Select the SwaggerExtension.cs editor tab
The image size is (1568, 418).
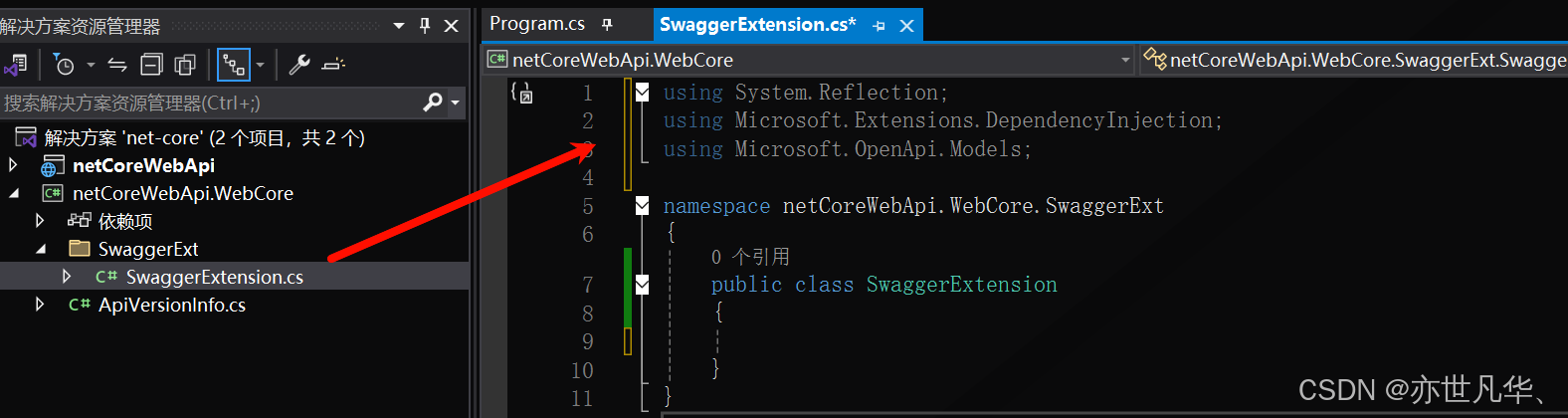click(x=757, y=24)
